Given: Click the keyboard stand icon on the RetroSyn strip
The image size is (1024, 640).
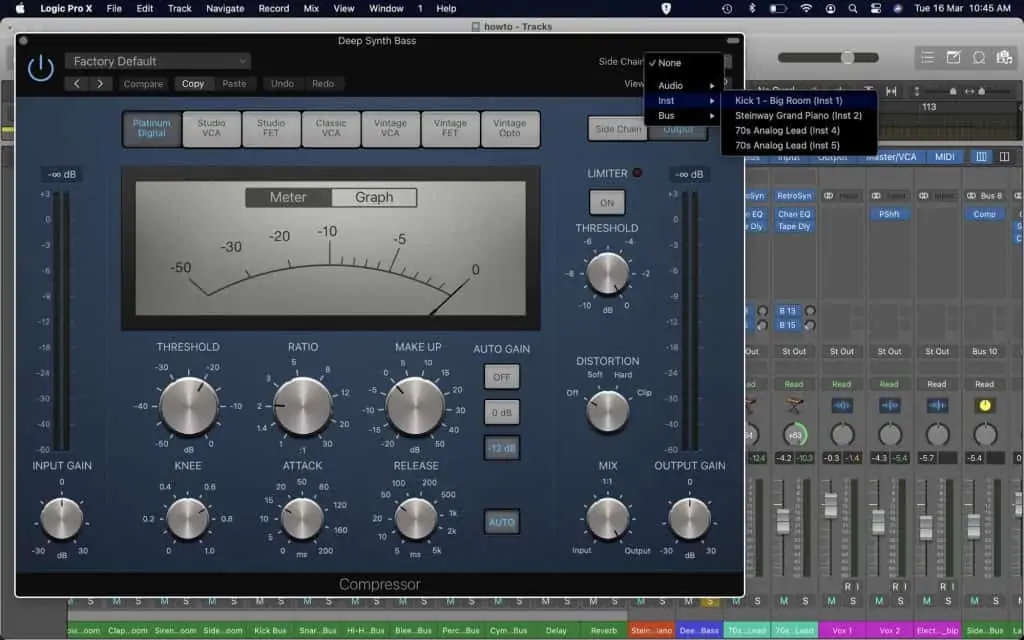Looking at the screenshot, I should coord(794,406).
